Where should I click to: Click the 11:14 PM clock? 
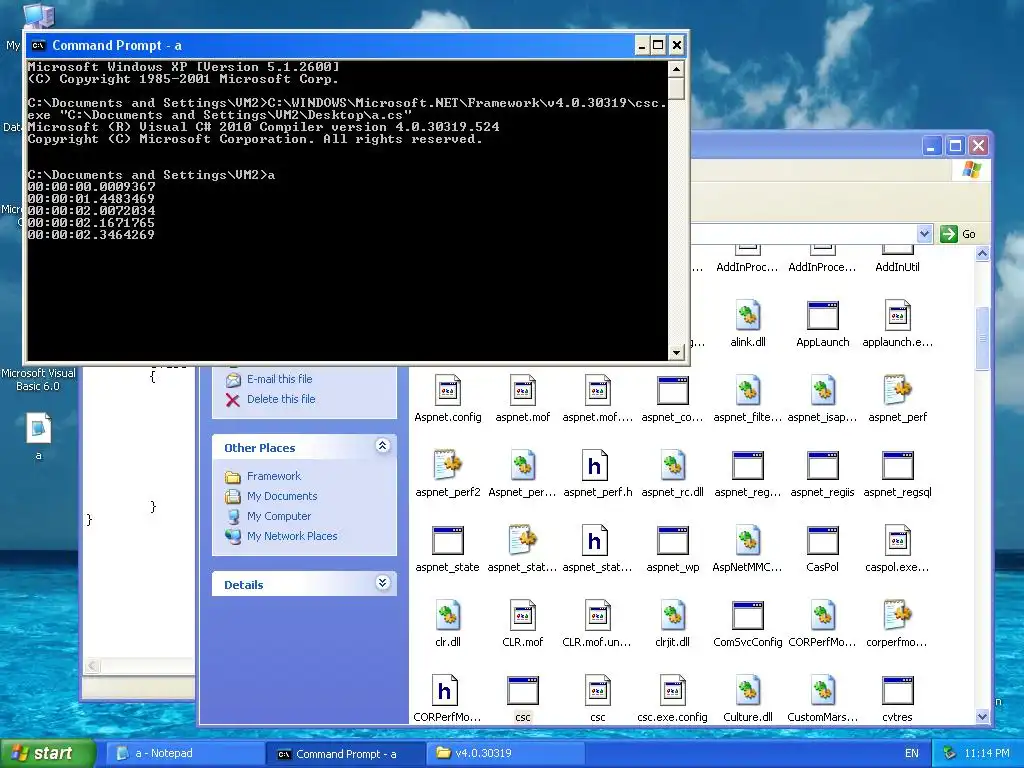[x=987, y=754]
